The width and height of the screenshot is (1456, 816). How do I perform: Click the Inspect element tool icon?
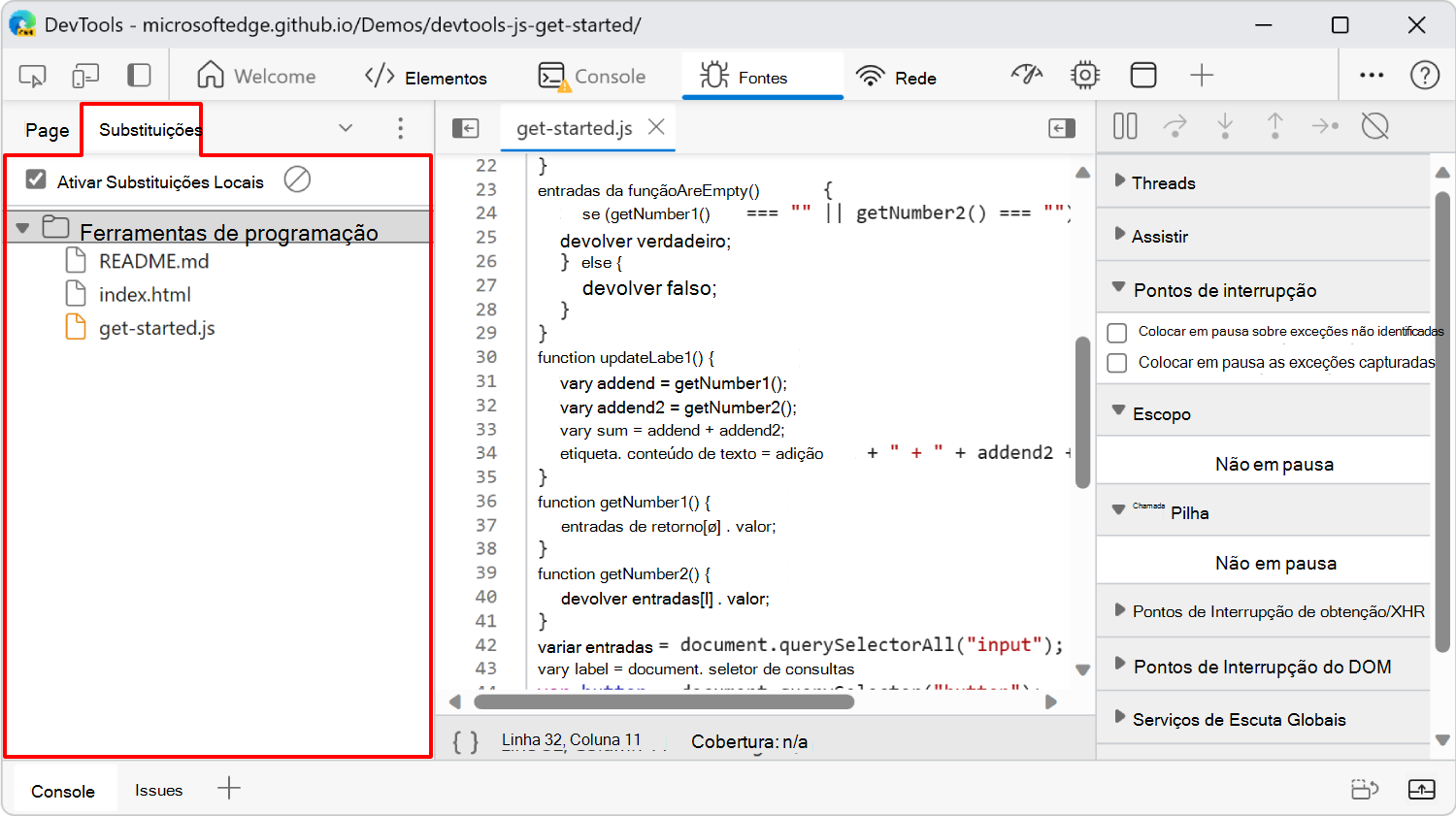[32, 76]
